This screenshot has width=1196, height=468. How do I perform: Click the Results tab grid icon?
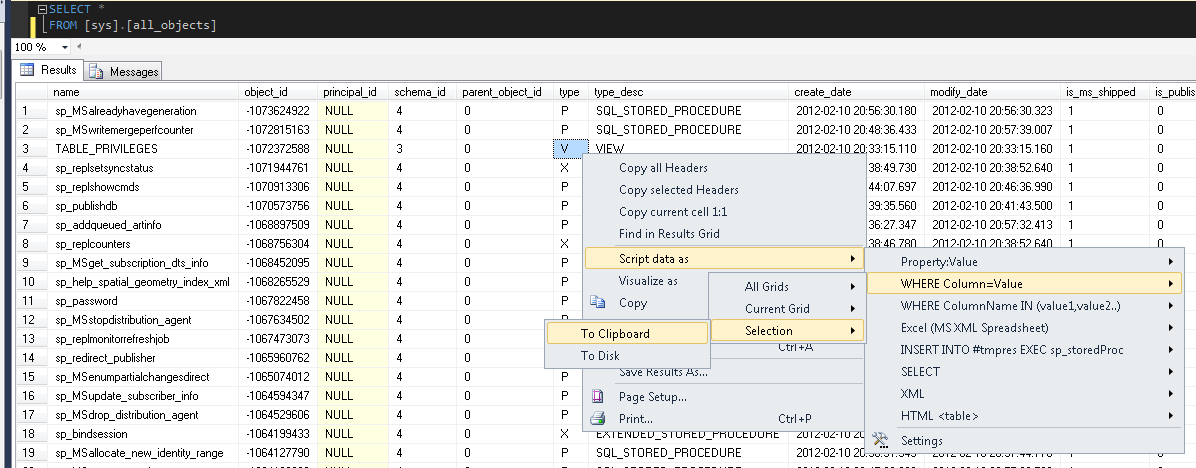pos(27,70)
